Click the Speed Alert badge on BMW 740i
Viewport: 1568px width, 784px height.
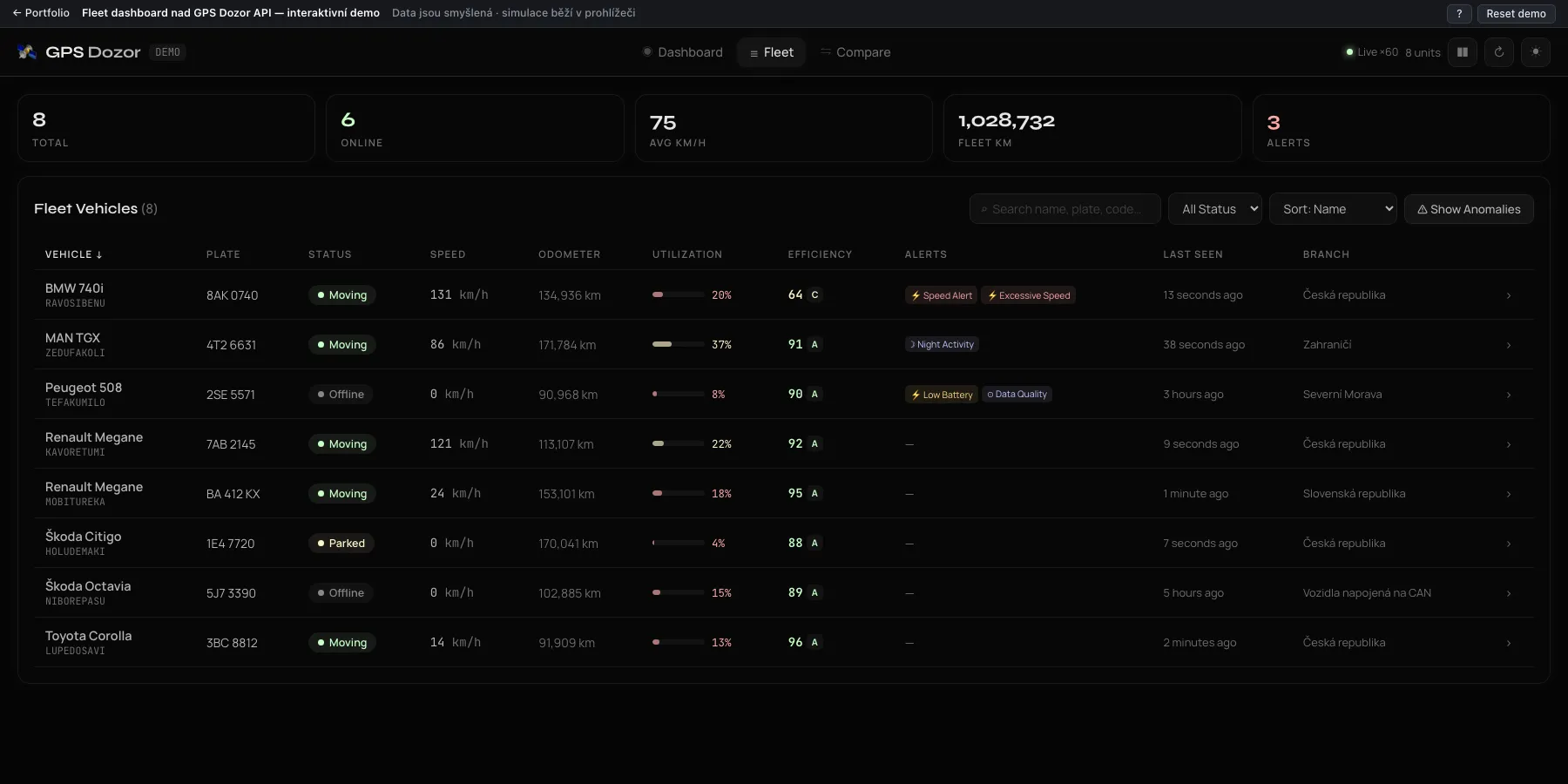942,295
